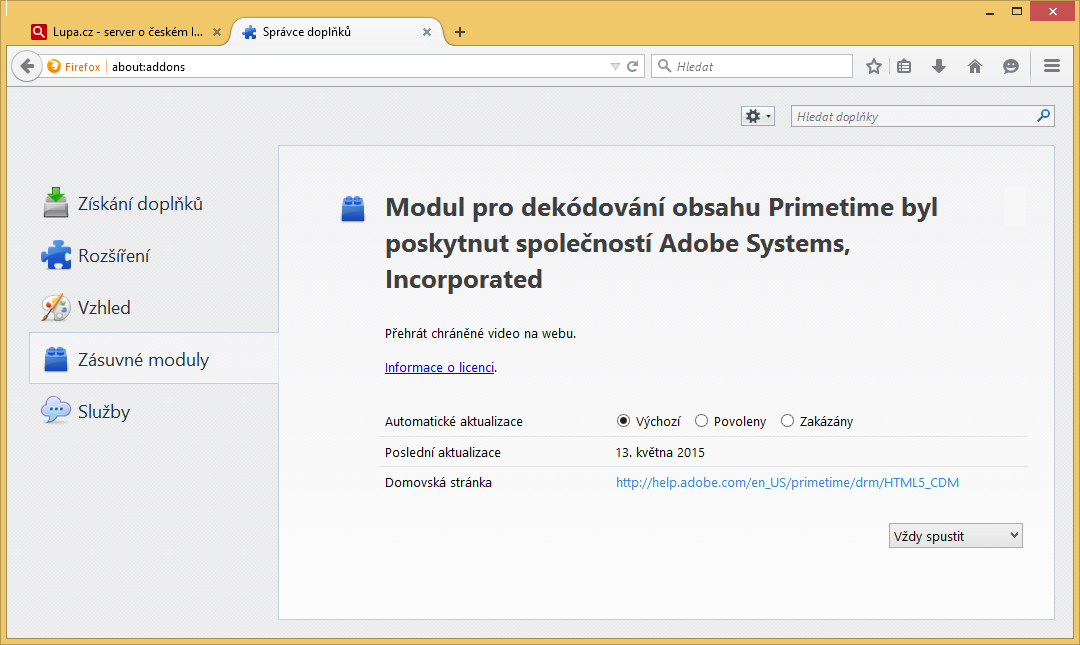Image resolution: width=1080 pixels, height=645 pixels.
Task: Click the back navigation arrow button
Action: pyautogui.click(x=28, y=67)
